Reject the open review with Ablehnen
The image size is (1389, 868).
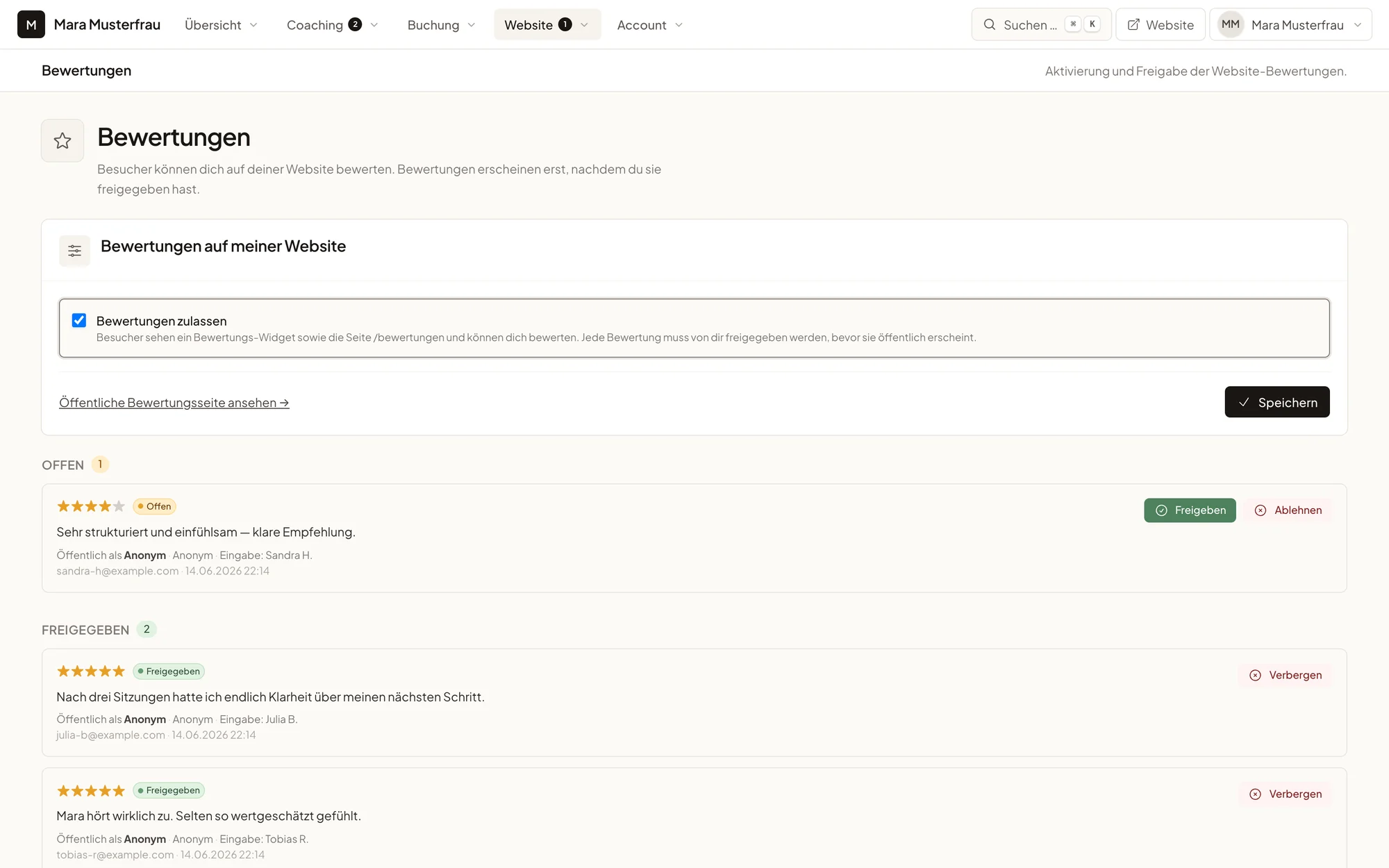[x=1288, y=510]
